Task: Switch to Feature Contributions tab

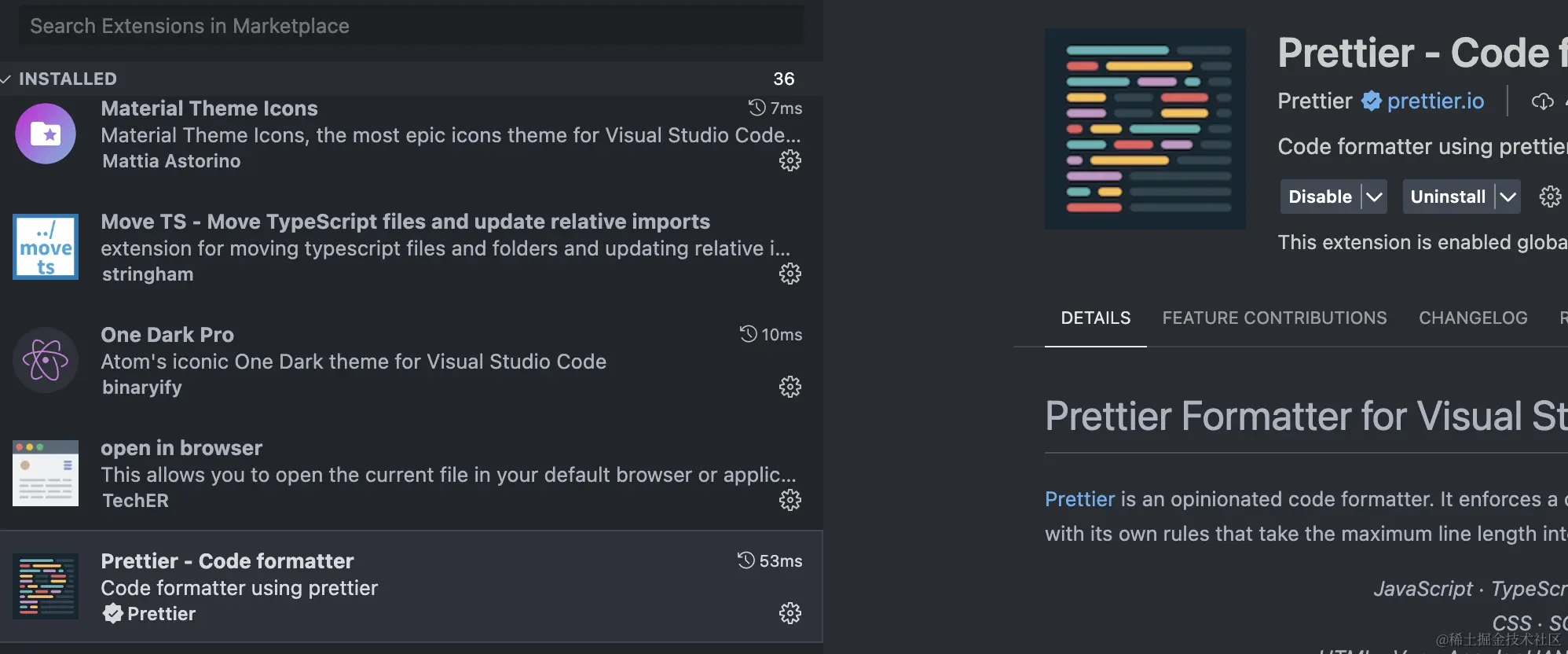Action: point(1274,318)
